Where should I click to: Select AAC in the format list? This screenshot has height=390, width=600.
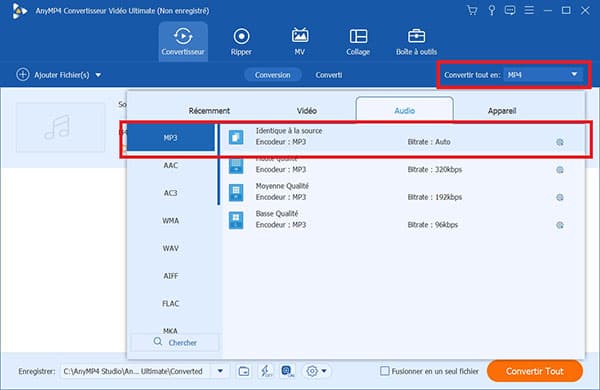170,165
